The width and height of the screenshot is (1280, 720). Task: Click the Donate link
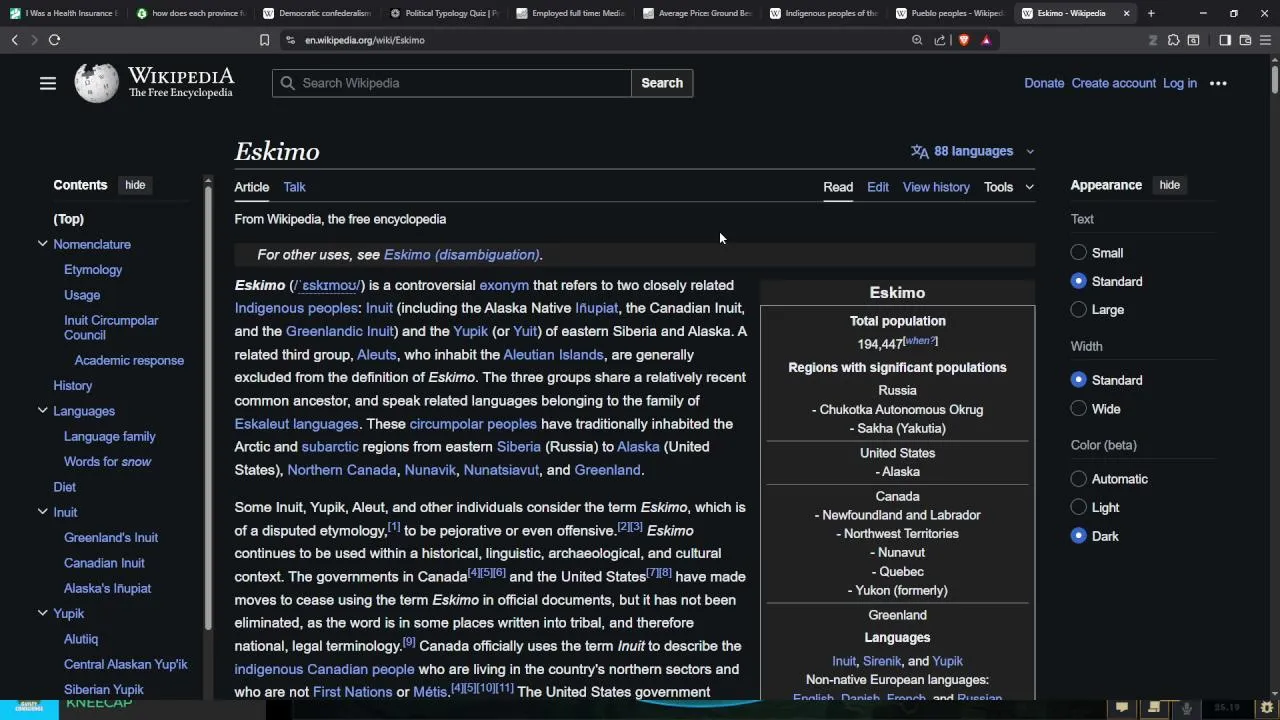click(x=1044, y=83)
